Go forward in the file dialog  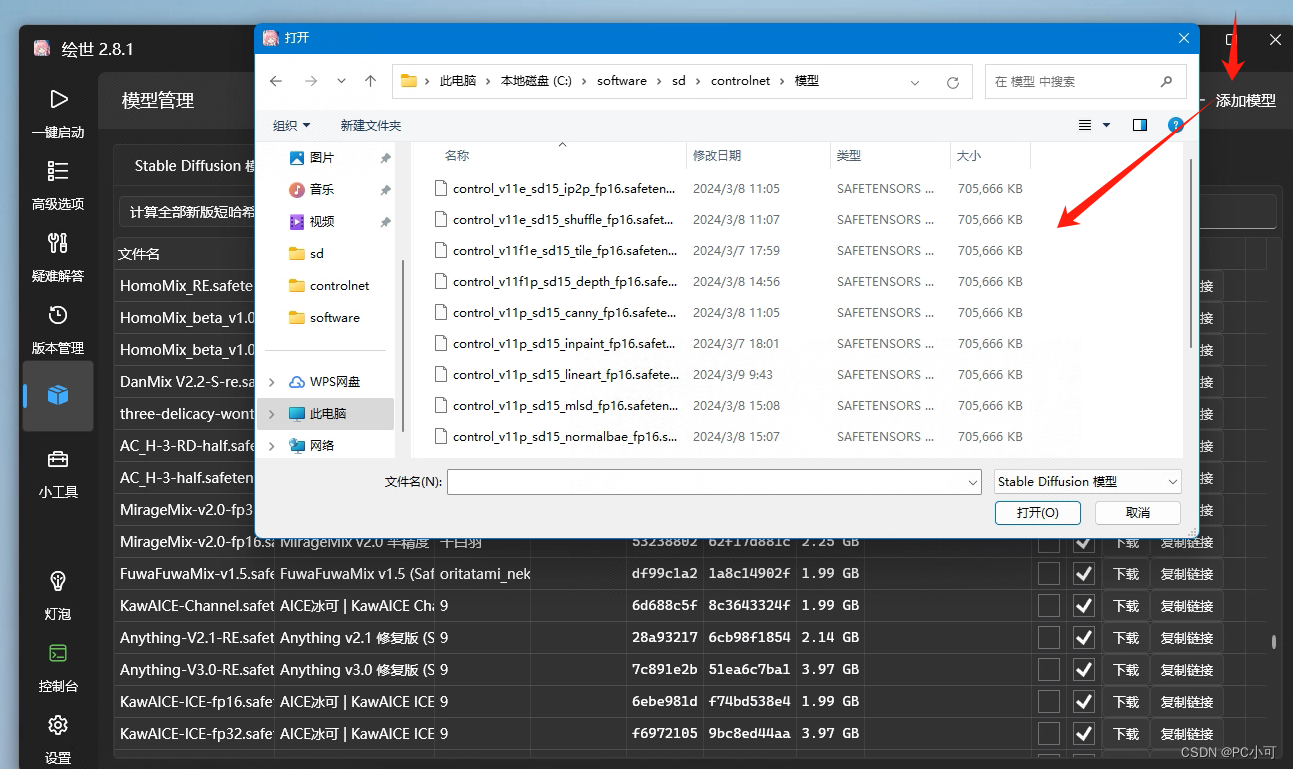311,82
